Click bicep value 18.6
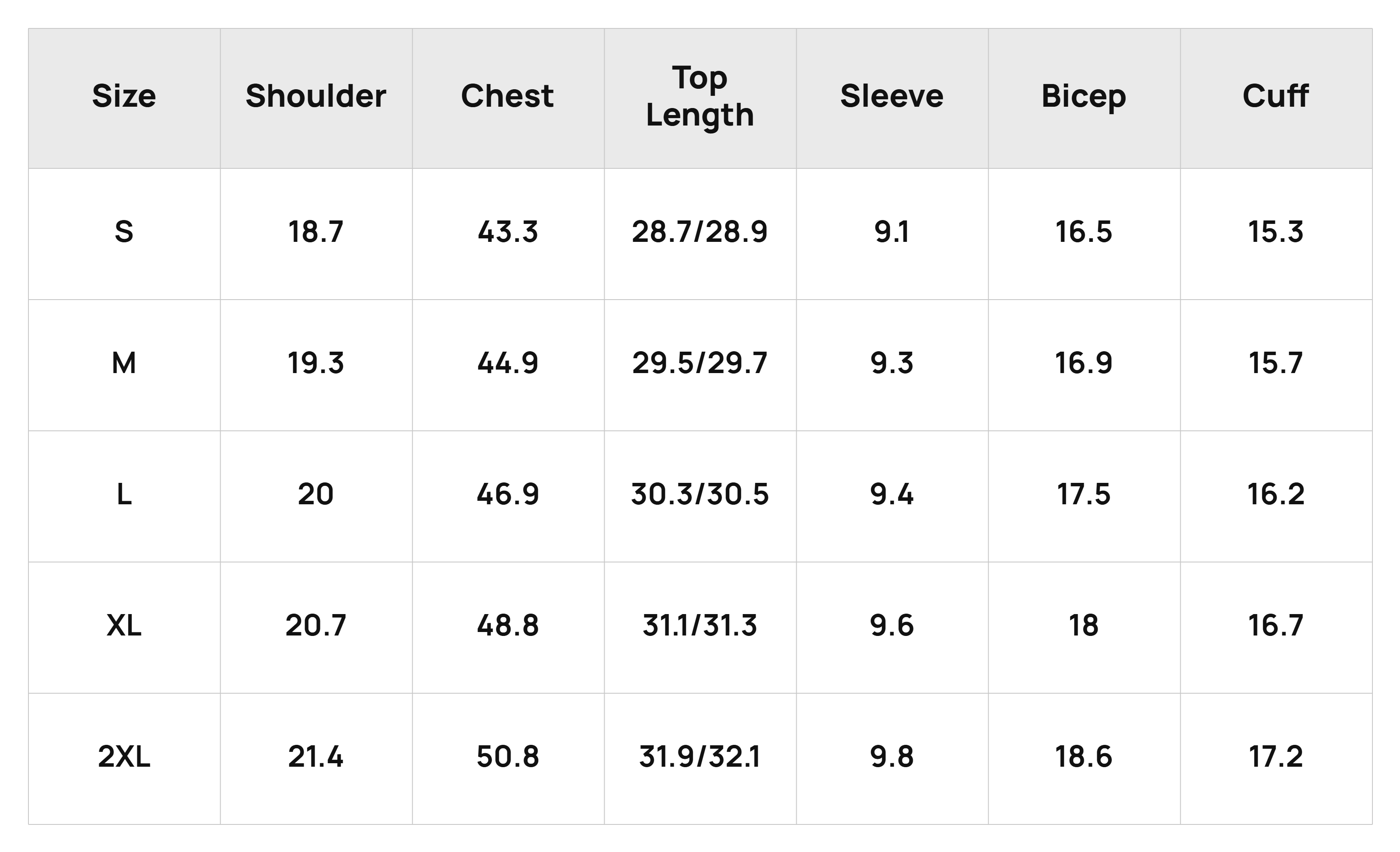The image size is (1400, 852). pyautogui.click(x=1084, y=757)
